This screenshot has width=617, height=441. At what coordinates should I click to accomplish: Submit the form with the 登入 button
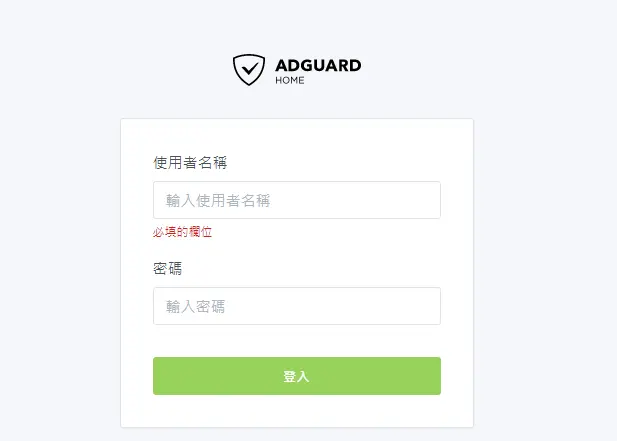(297, 376)
